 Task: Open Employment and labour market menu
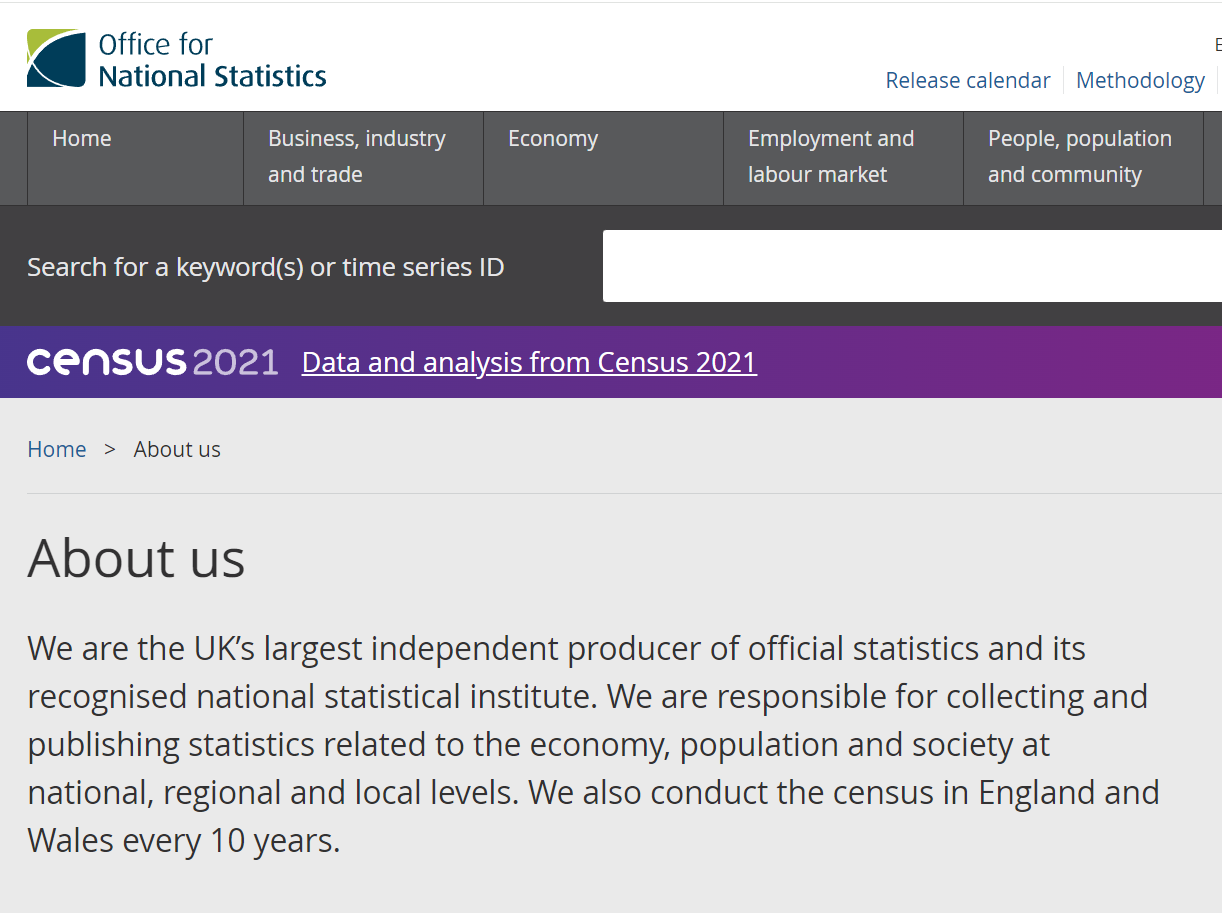tap(844, 158)
